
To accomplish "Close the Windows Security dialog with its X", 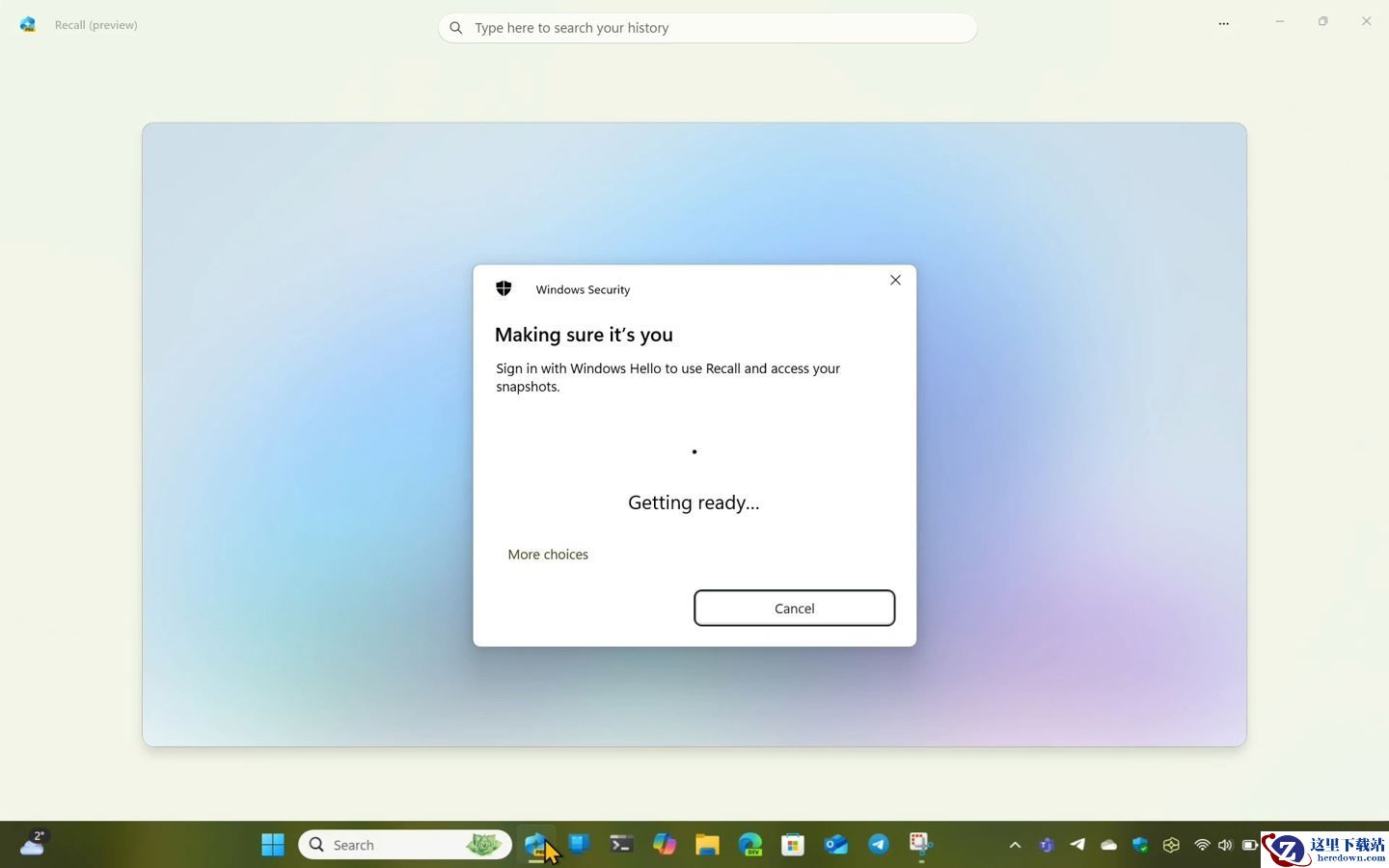I will 895,280.
